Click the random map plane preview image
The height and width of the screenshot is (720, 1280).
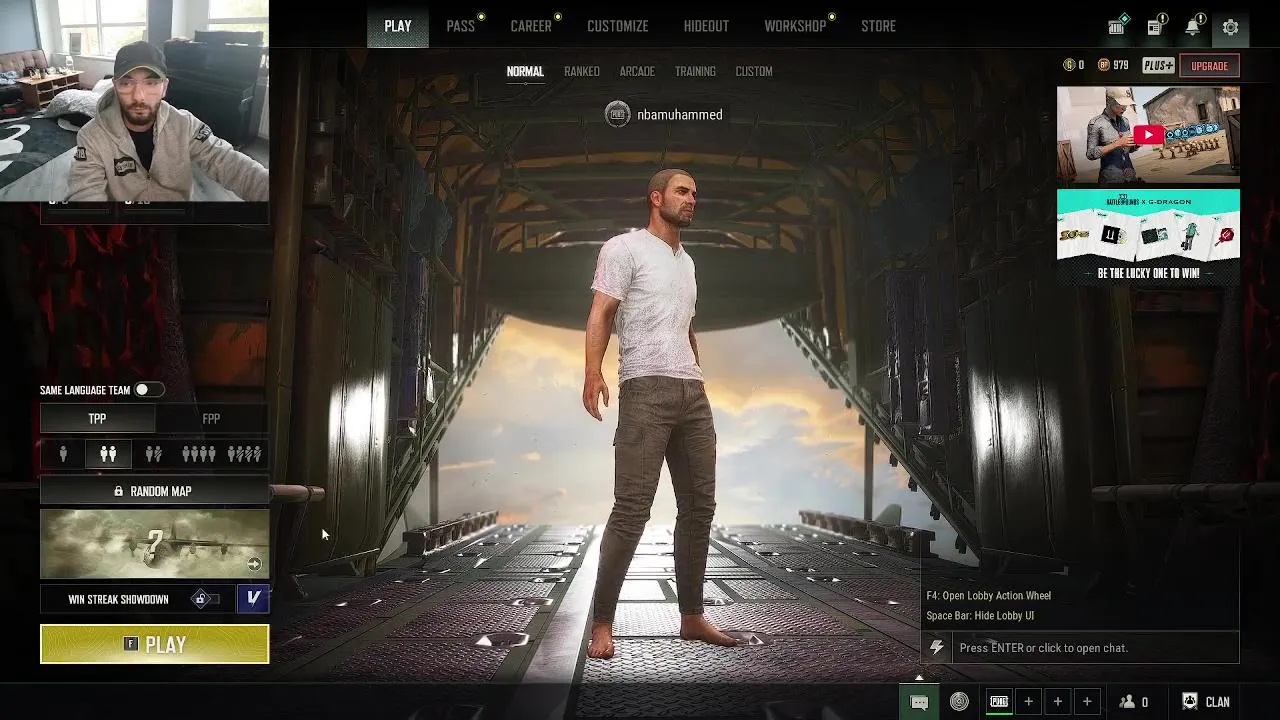[x=155, y=544]
